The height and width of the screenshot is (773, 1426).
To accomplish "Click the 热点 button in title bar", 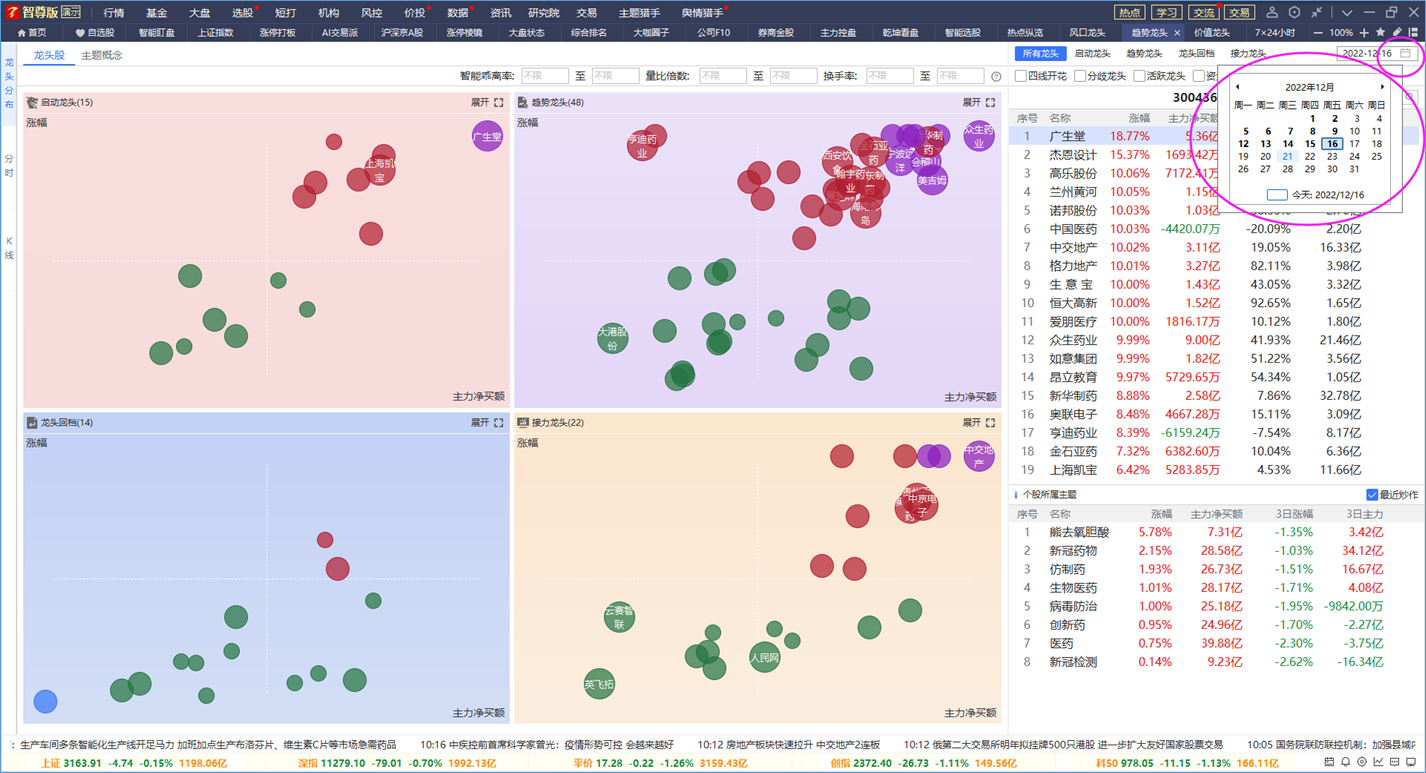I will click(1129, 13).
